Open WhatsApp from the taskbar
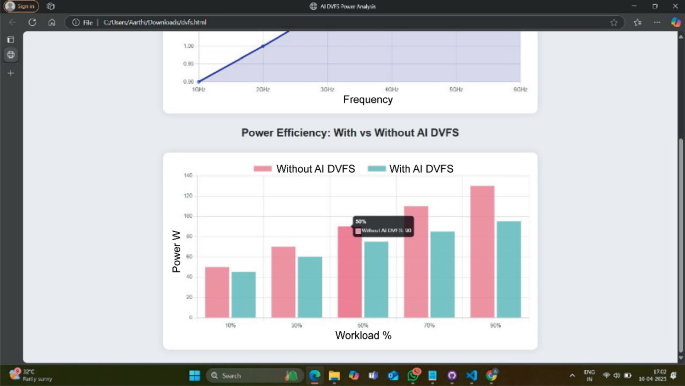 tap(413, 376)
